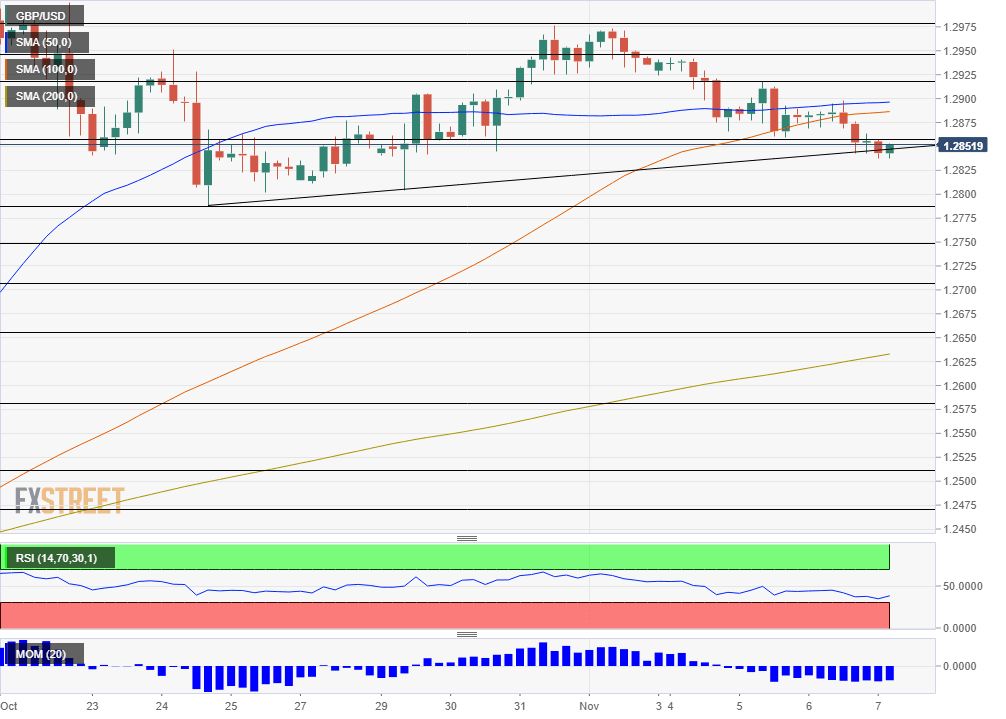Click the 5 date axis label
The image size is (1006, 719).
(739, 706)
